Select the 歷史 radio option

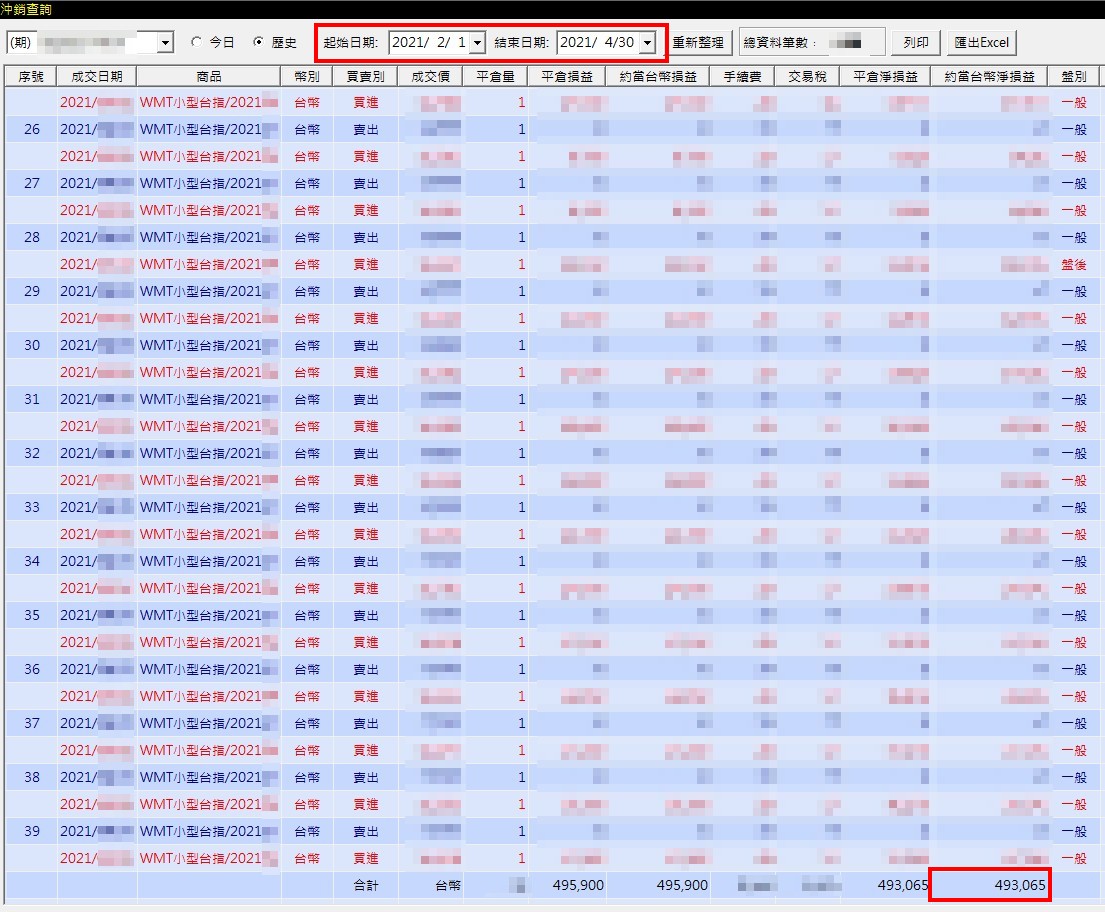click(x=259, y=42)
